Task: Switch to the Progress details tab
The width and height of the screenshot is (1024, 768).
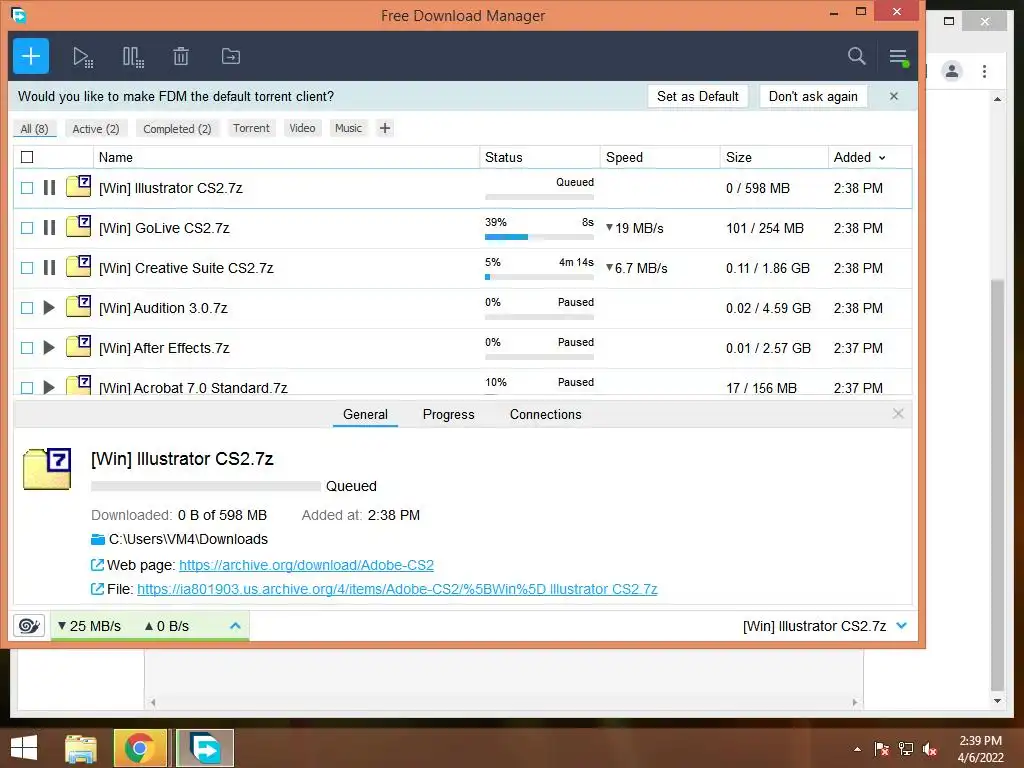Action: click(x=449, y=414)
